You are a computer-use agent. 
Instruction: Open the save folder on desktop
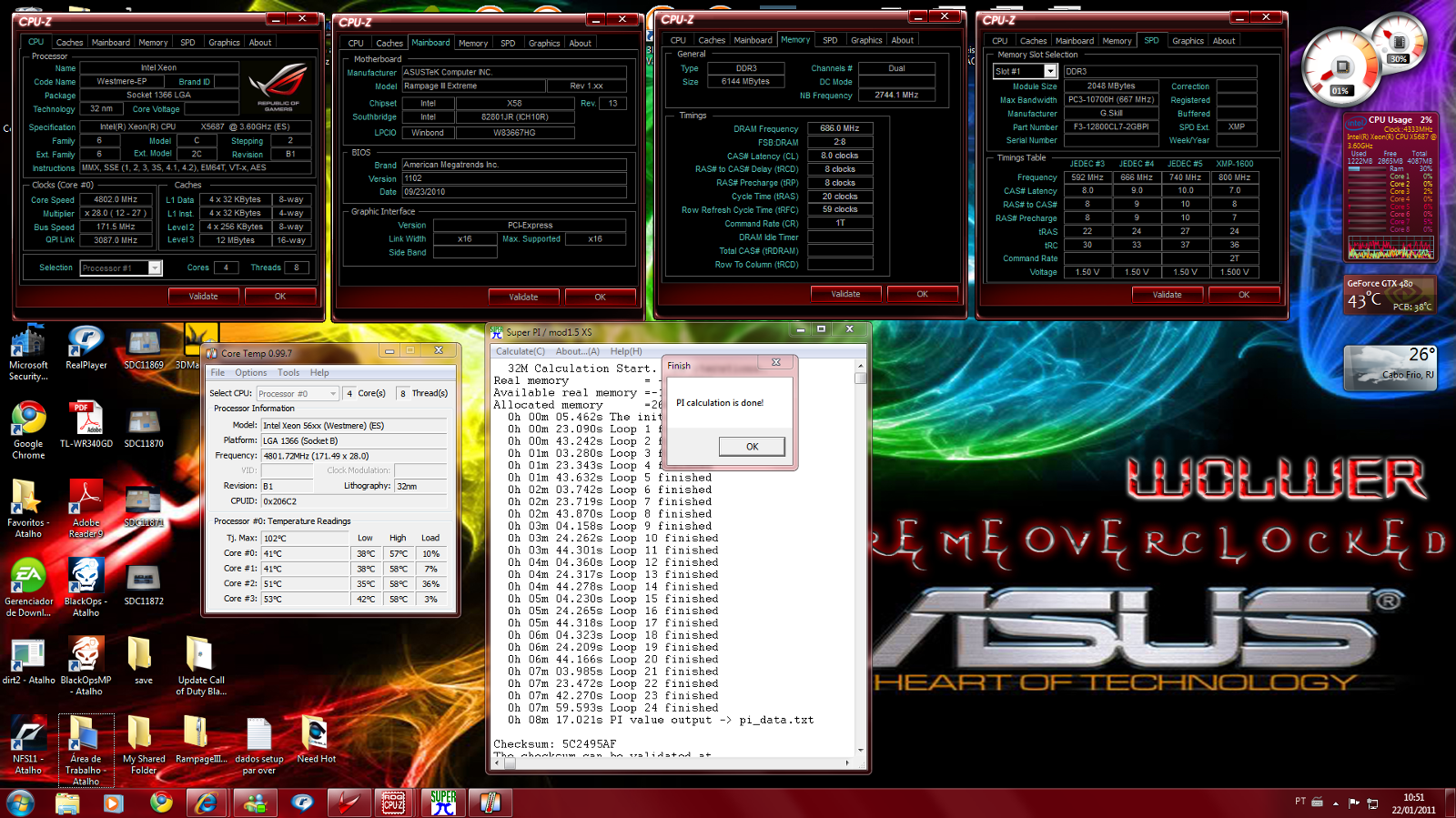[x=143, y=661]
